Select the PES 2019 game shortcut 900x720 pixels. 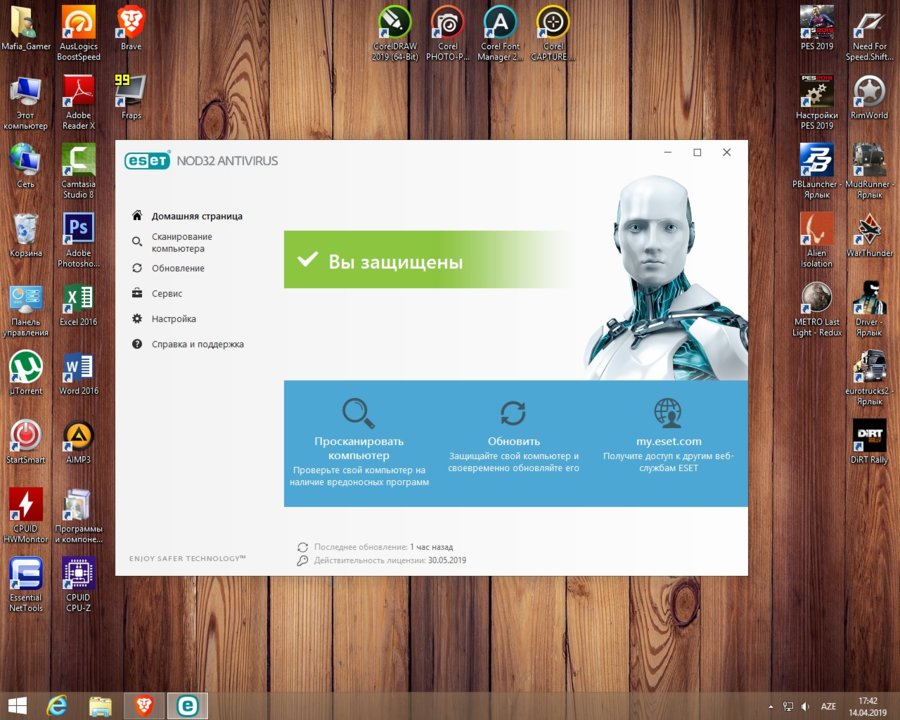point(817,29)
